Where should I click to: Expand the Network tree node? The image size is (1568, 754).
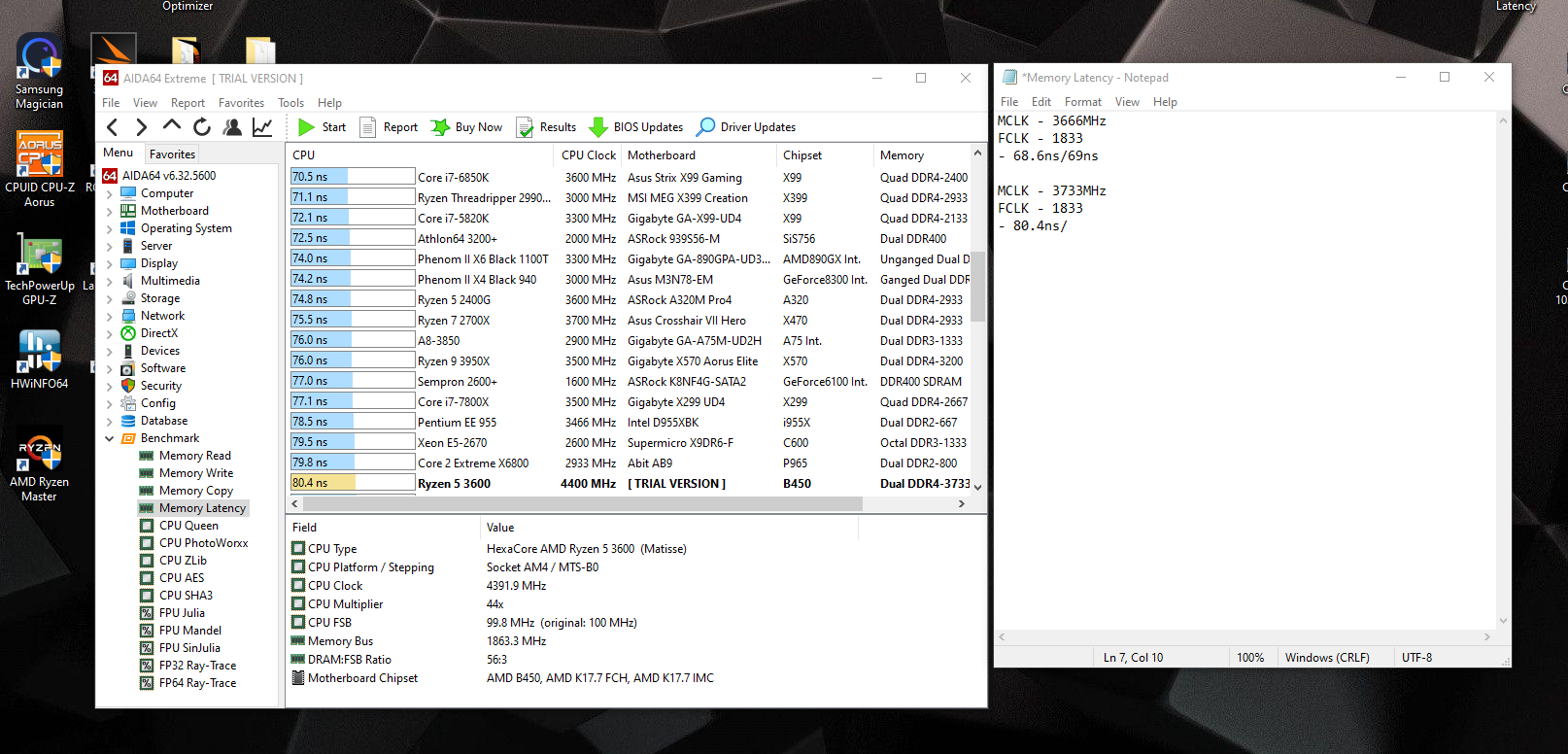(109, 316)
